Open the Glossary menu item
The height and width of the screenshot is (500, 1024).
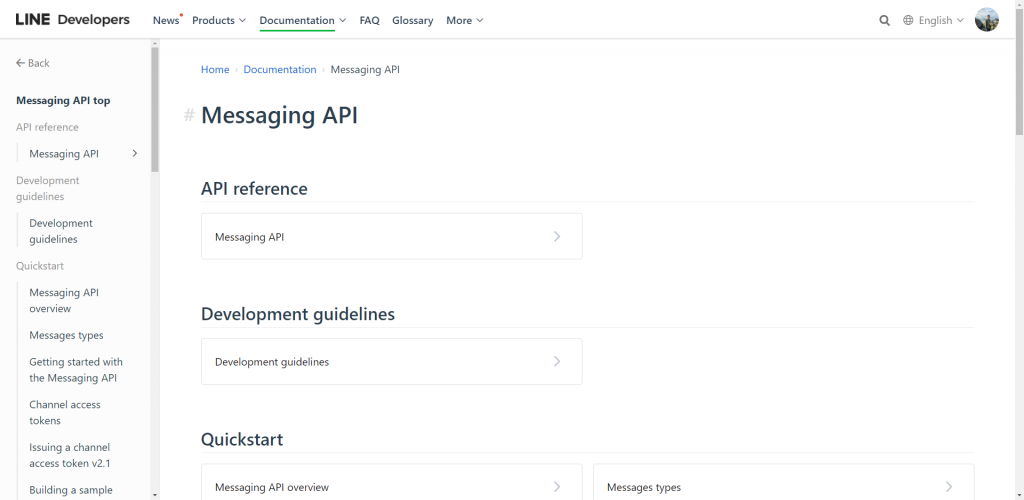coord(412,20)
